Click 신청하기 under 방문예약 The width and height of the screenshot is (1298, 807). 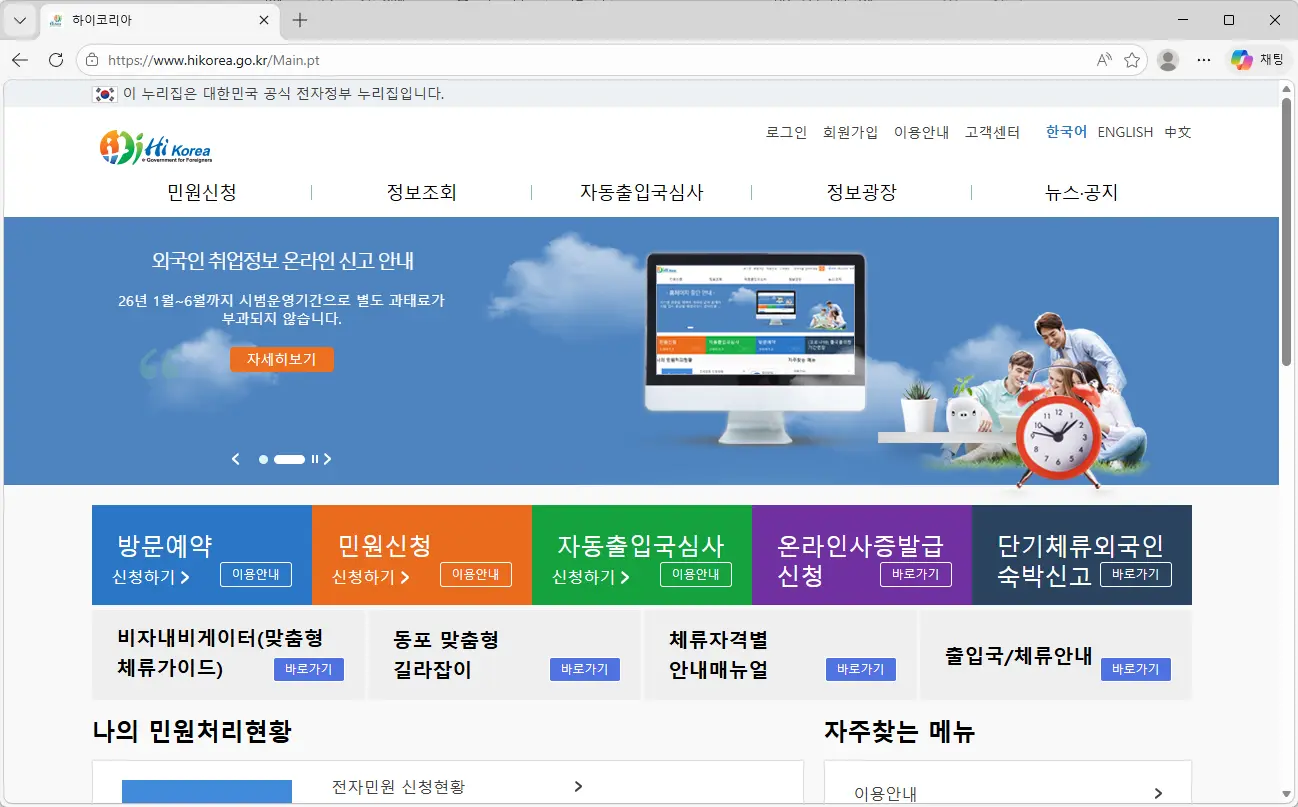point(151,577)
